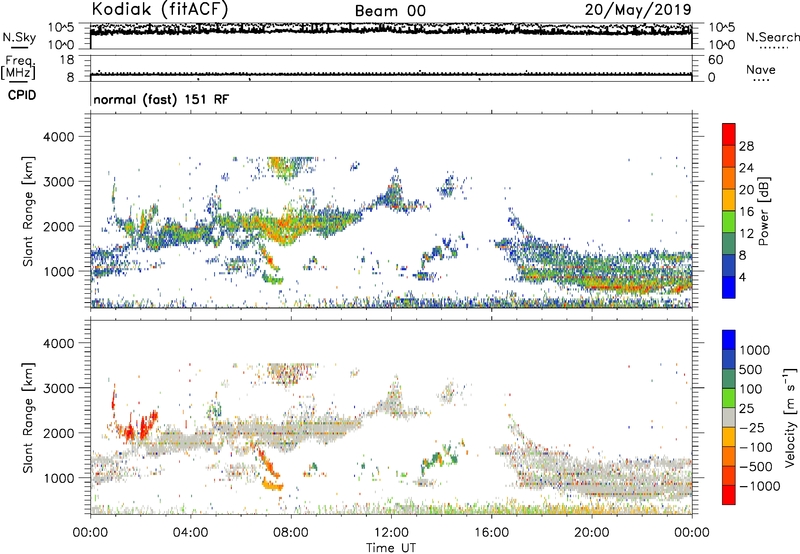Click the Slant Range label of power panel
Screen dimensions: 800x554
pyautogui.click(x=28, y=211)
